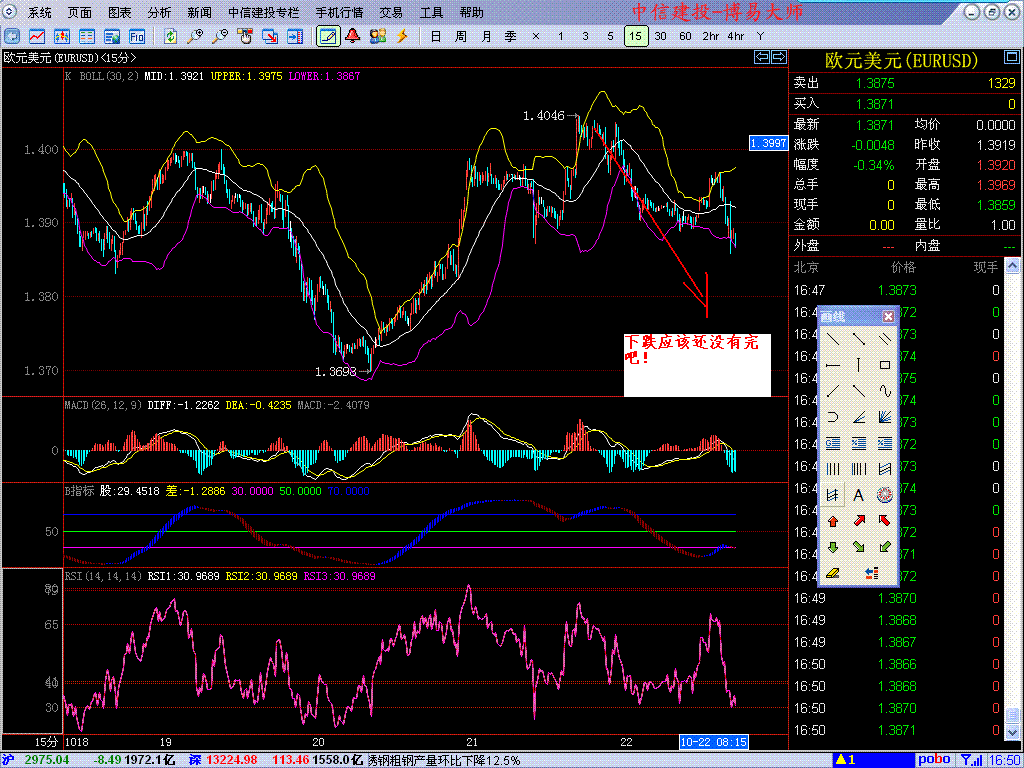Click the lightning bolt icon in toolbar
Image resolution: width=1024 pixels, height=768 pixels.
403,36
